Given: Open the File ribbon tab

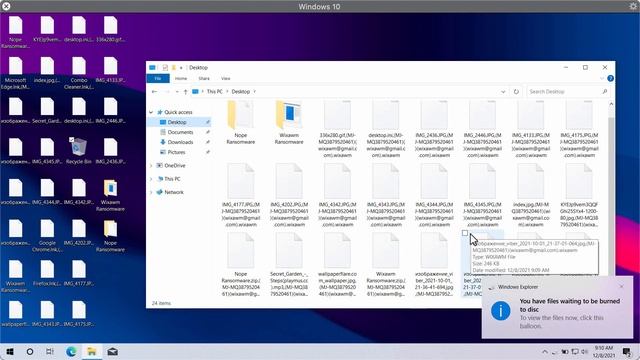Looking at the screenshot, I should (x=158, y=78).
